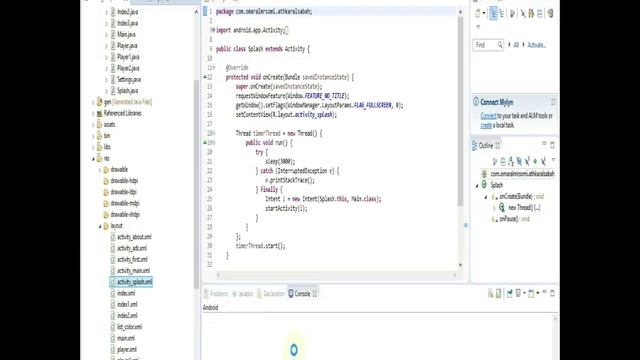Click Collapse All in Outline toolbar

click(503, 162)
